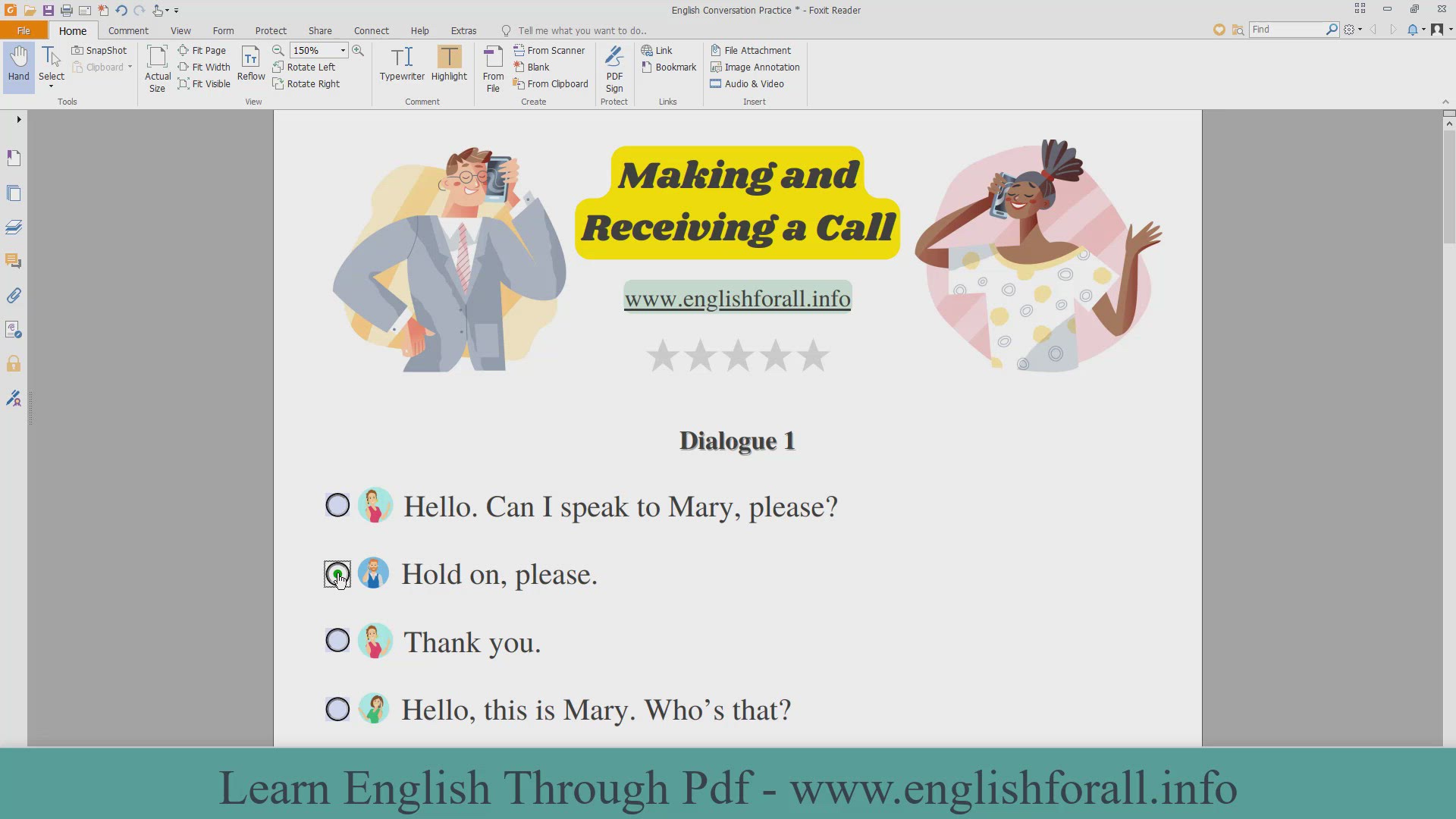Open the www.englishforall.info link

(x=737, y=298)
